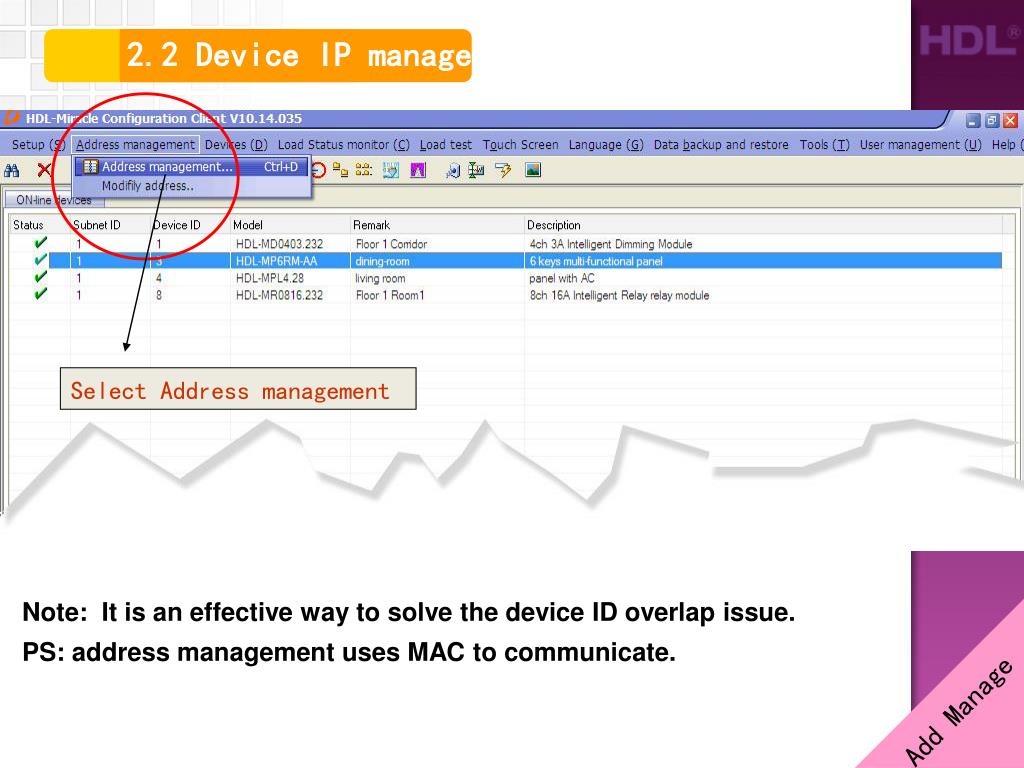This screenshot has width=1024, height=768.
Task: Click the blue hand panel toolbar icon
Action: tap(391, 170)
